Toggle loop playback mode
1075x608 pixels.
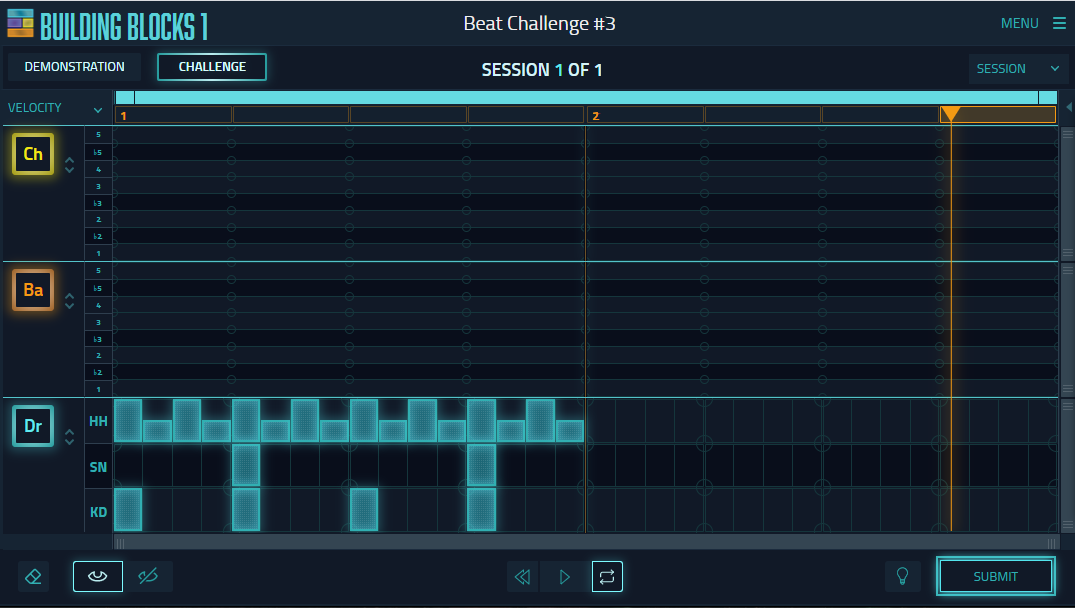[x=607, y=576]
